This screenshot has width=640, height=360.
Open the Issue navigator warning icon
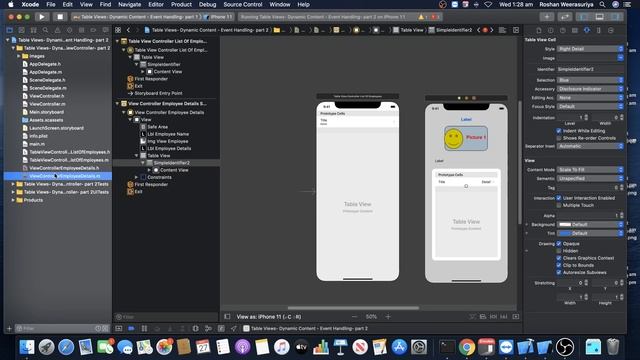[57, 30]
